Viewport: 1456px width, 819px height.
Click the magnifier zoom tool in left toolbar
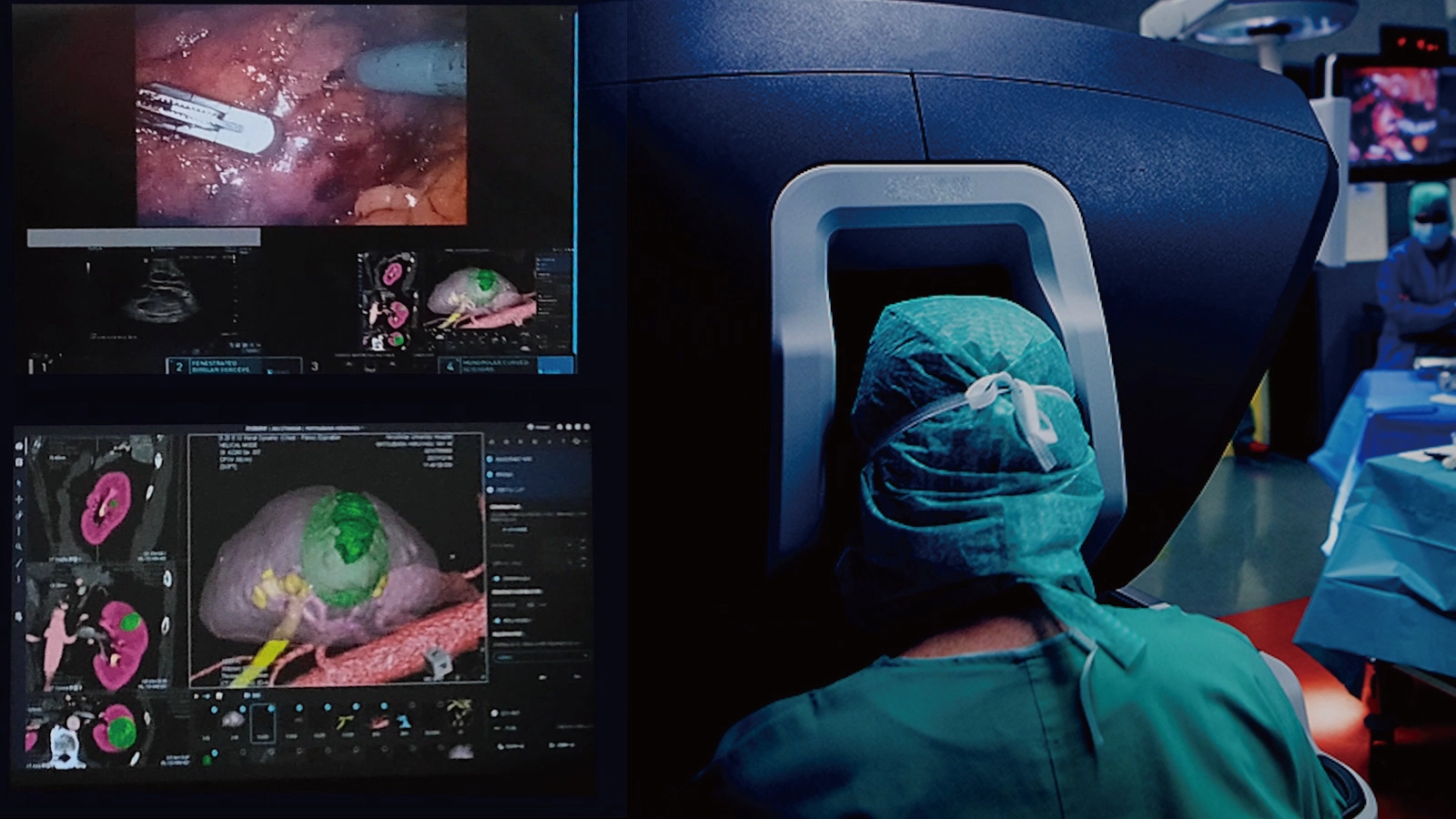19,547
